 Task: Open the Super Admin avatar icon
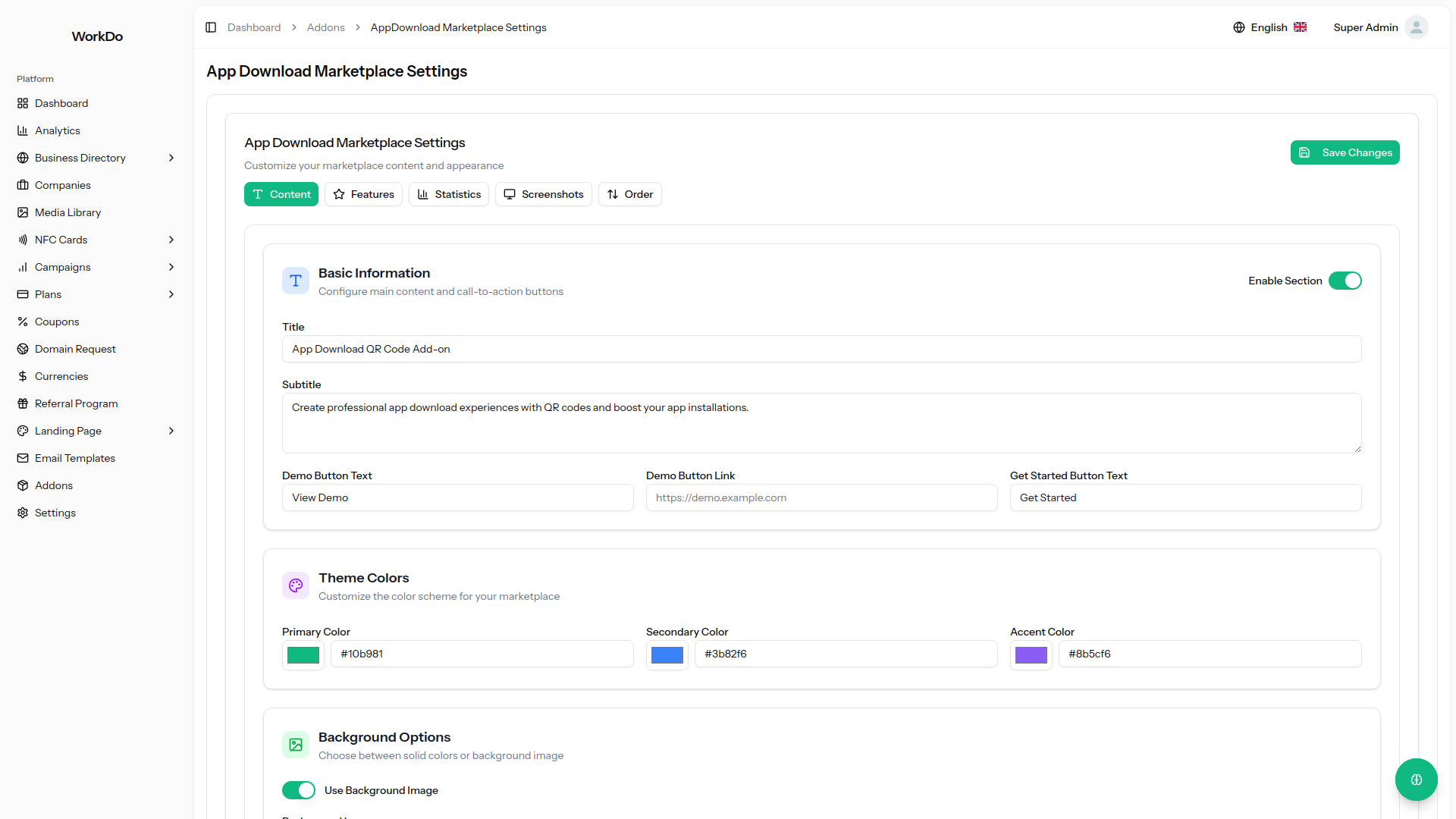click(x=1416, y=27)
